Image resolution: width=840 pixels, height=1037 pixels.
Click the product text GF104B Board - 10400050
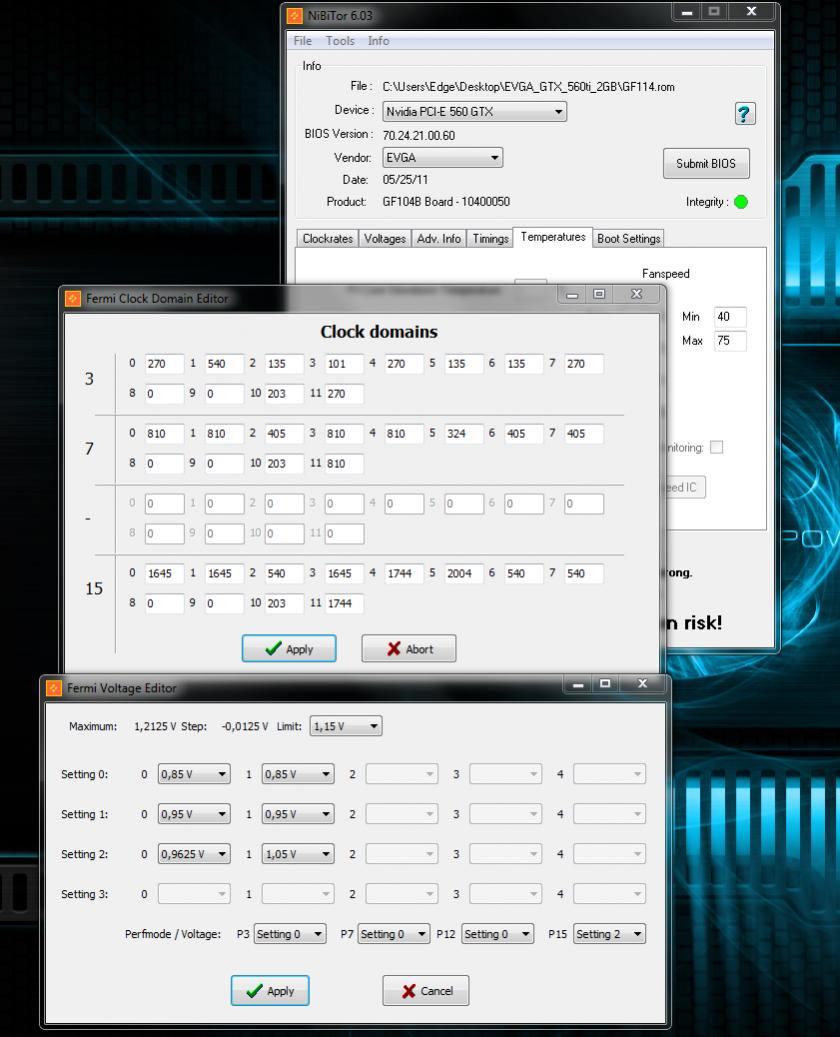click(x=446, y=202)
